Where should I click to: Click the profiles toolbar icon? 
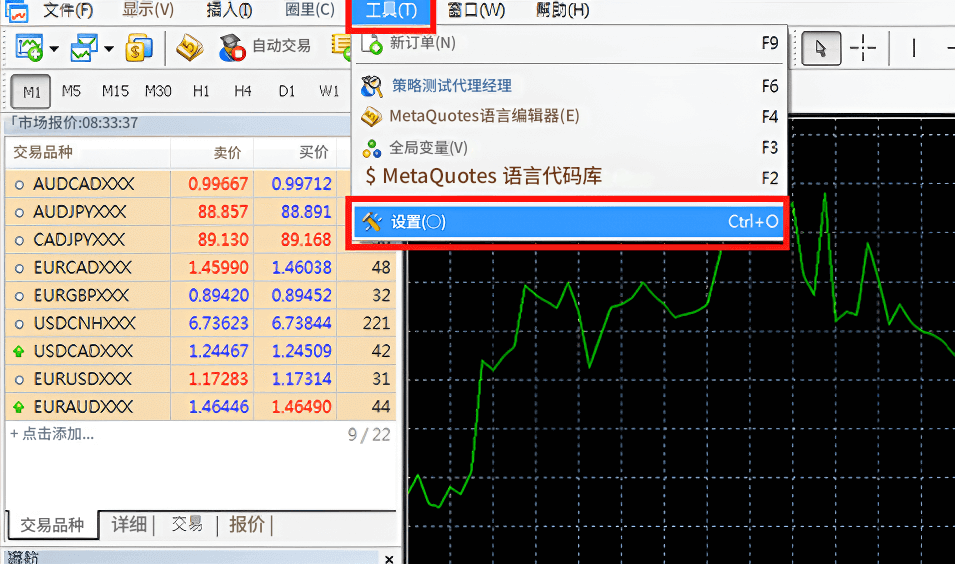(84, 48)
